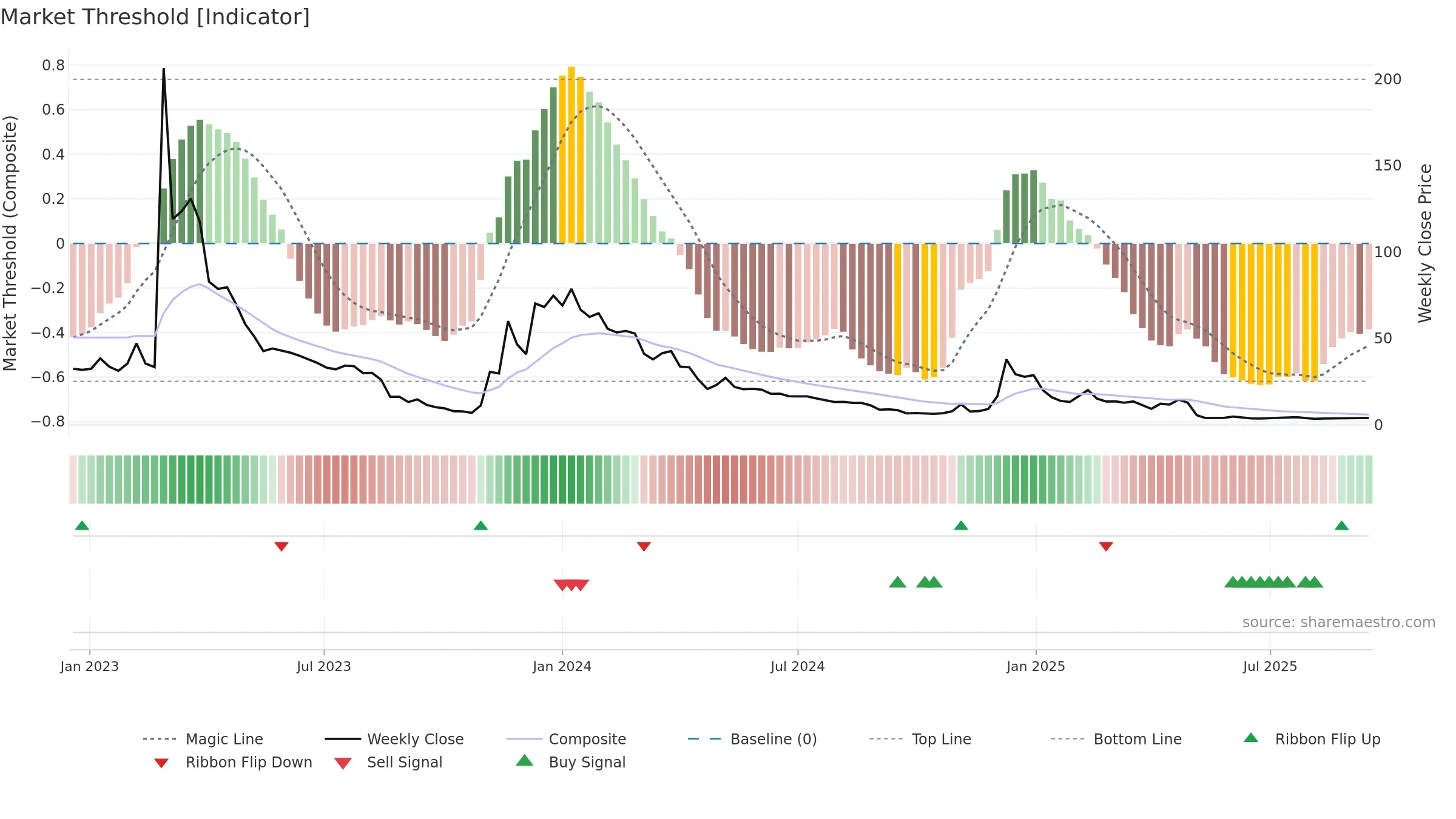Click the tallest yellow bar at the January 2024 peak
This screenshot has width=1456, height=819.
(571, 155)
